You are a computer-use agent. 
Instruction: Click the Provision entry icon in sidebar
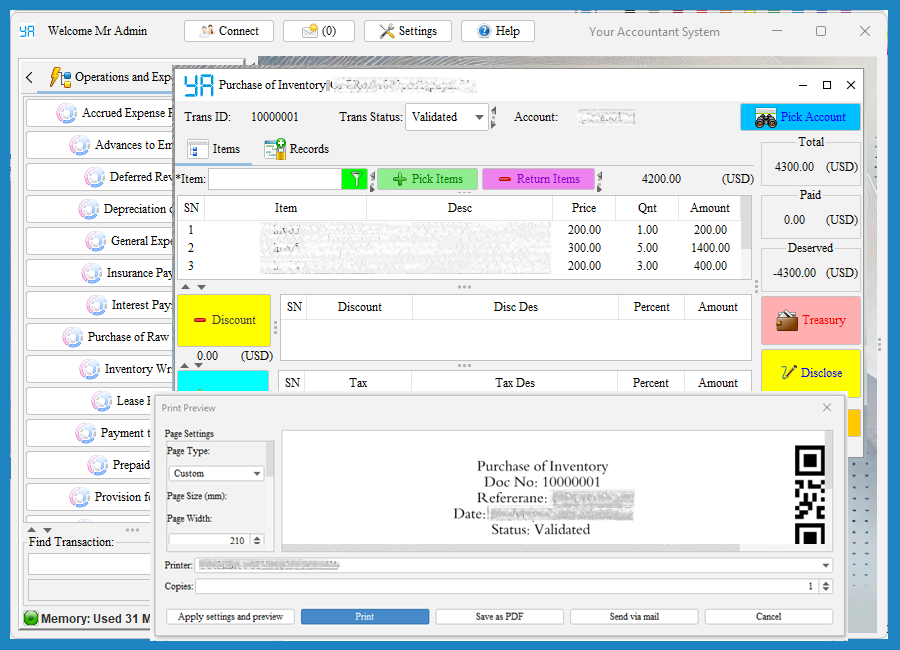(x=79, y=497)
